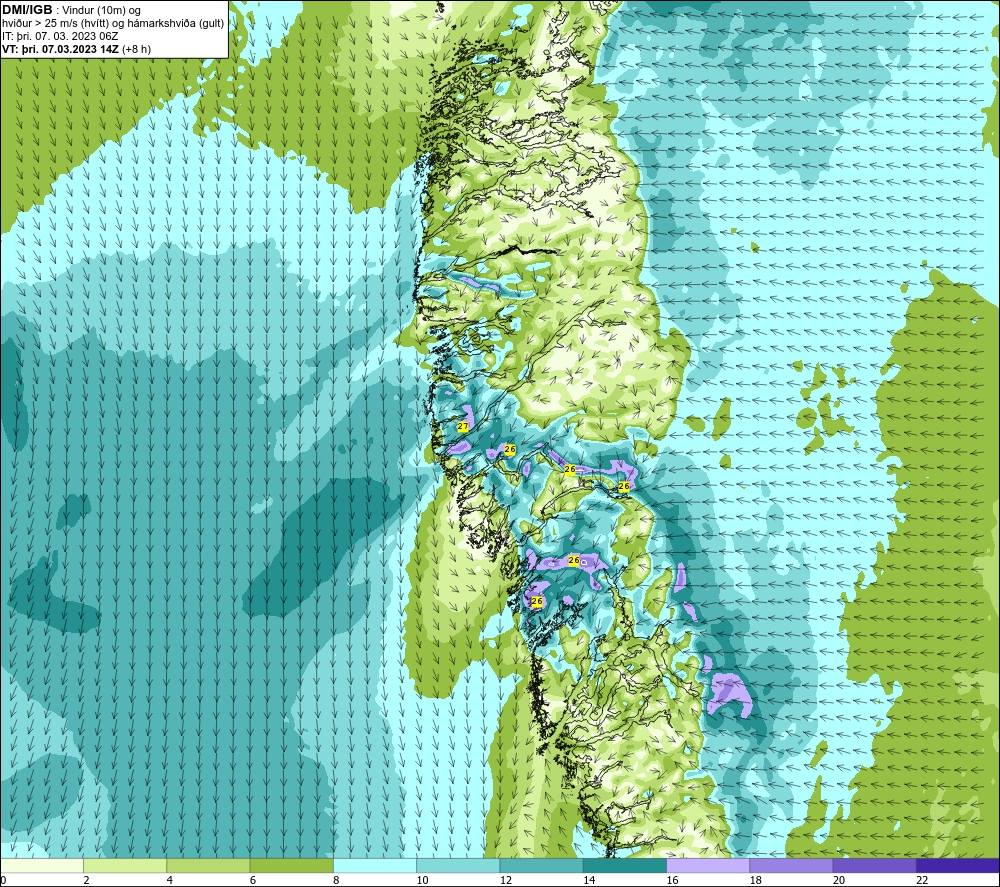Pick the 4–6 m/s green swatch

pos(209,865)
